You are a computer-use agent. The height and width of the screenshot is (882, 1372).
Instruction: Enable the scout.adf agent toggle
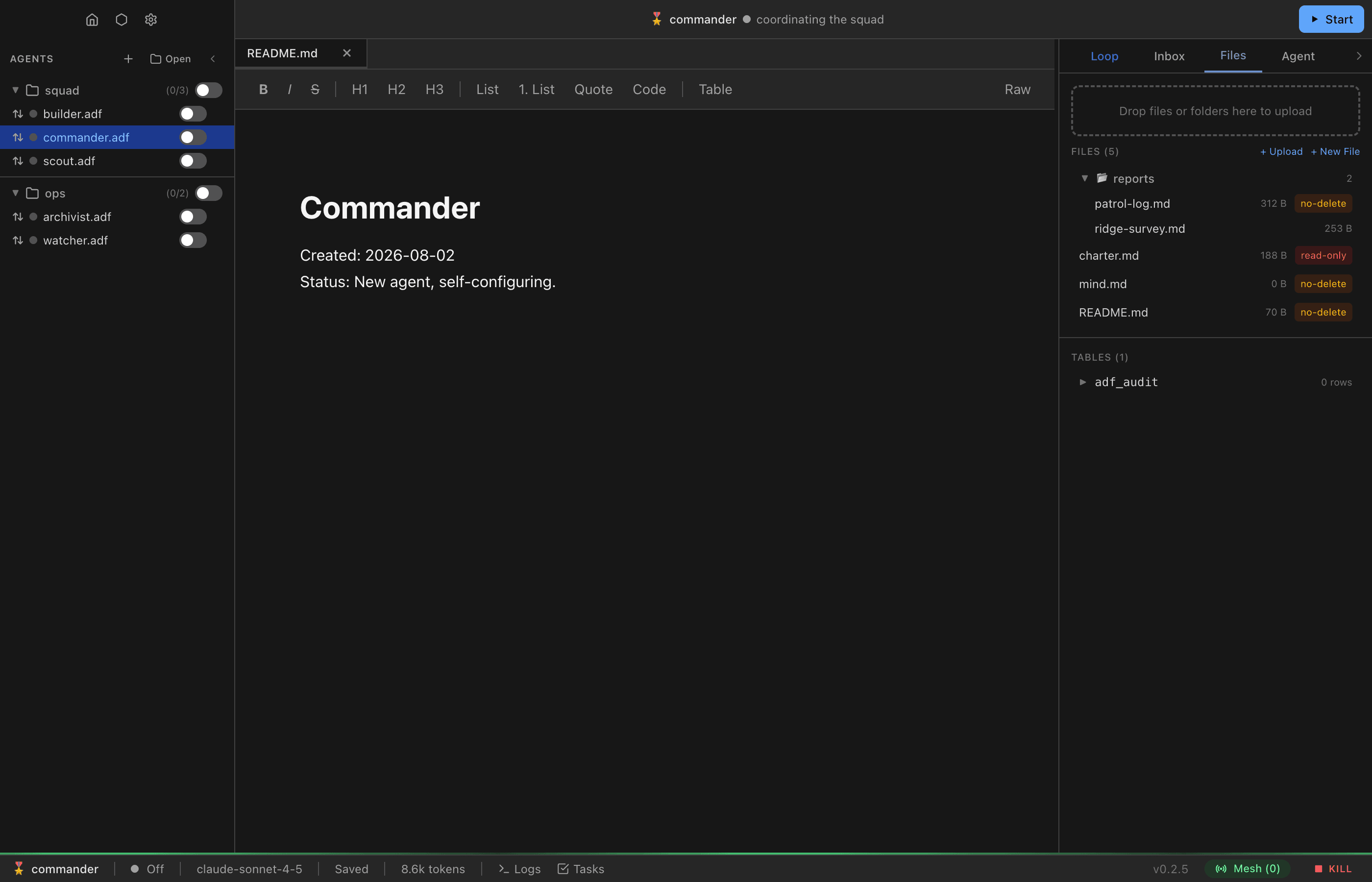click(193, 161)
